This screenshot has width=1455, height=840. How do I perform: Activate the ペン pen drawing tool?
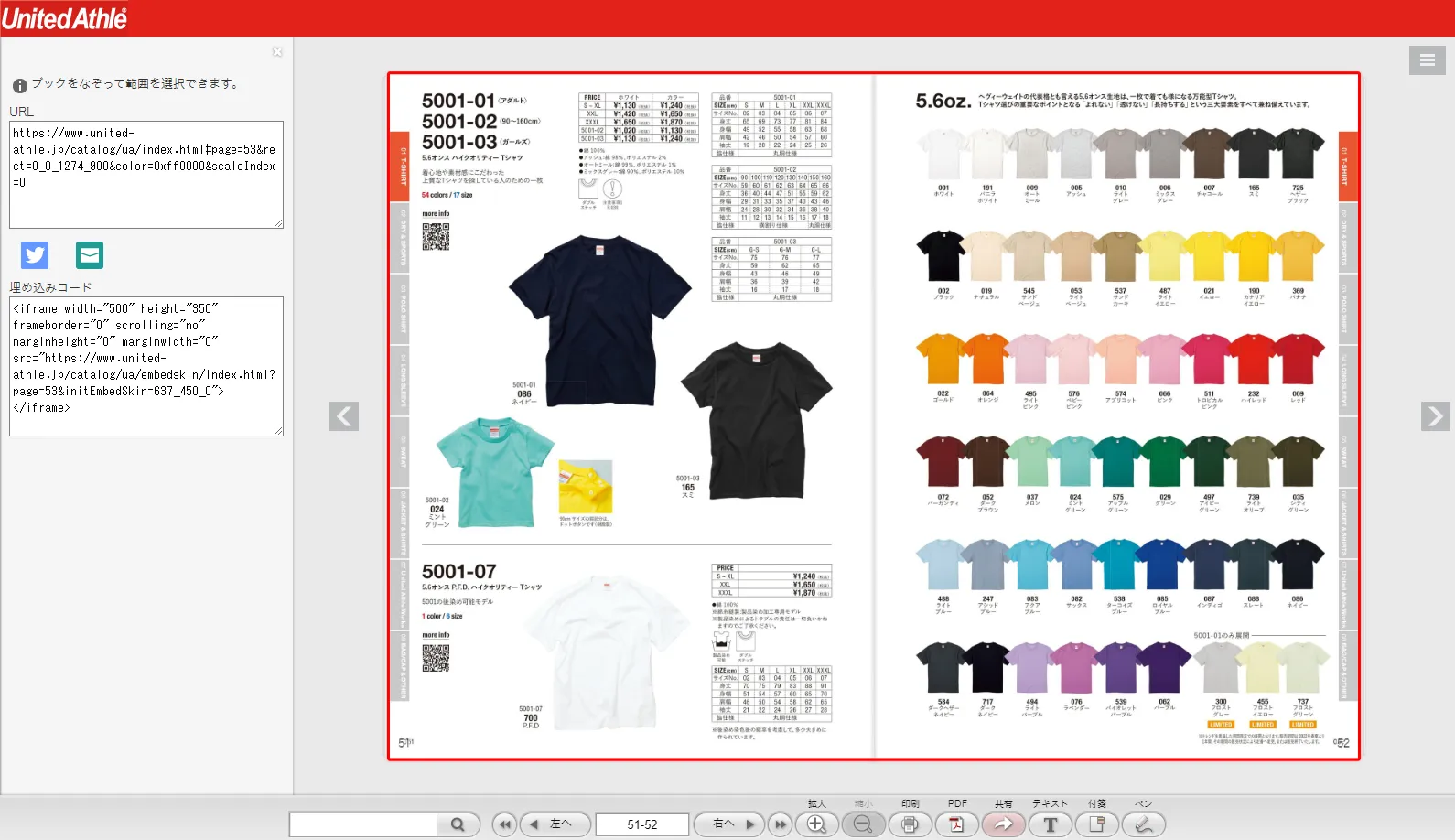click(1144, 824)
